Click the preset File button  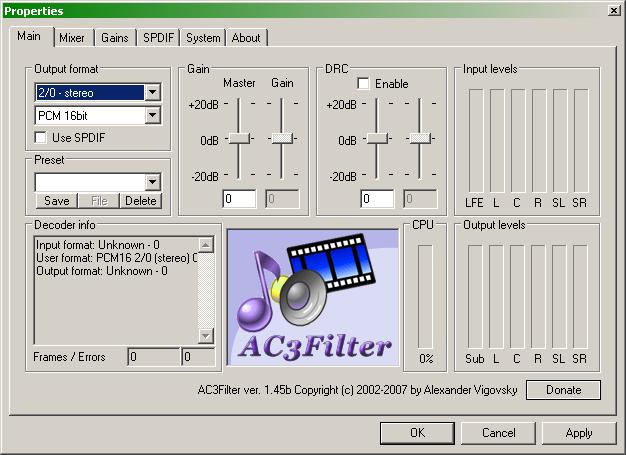pyautogui.click(x=99, y=201)
